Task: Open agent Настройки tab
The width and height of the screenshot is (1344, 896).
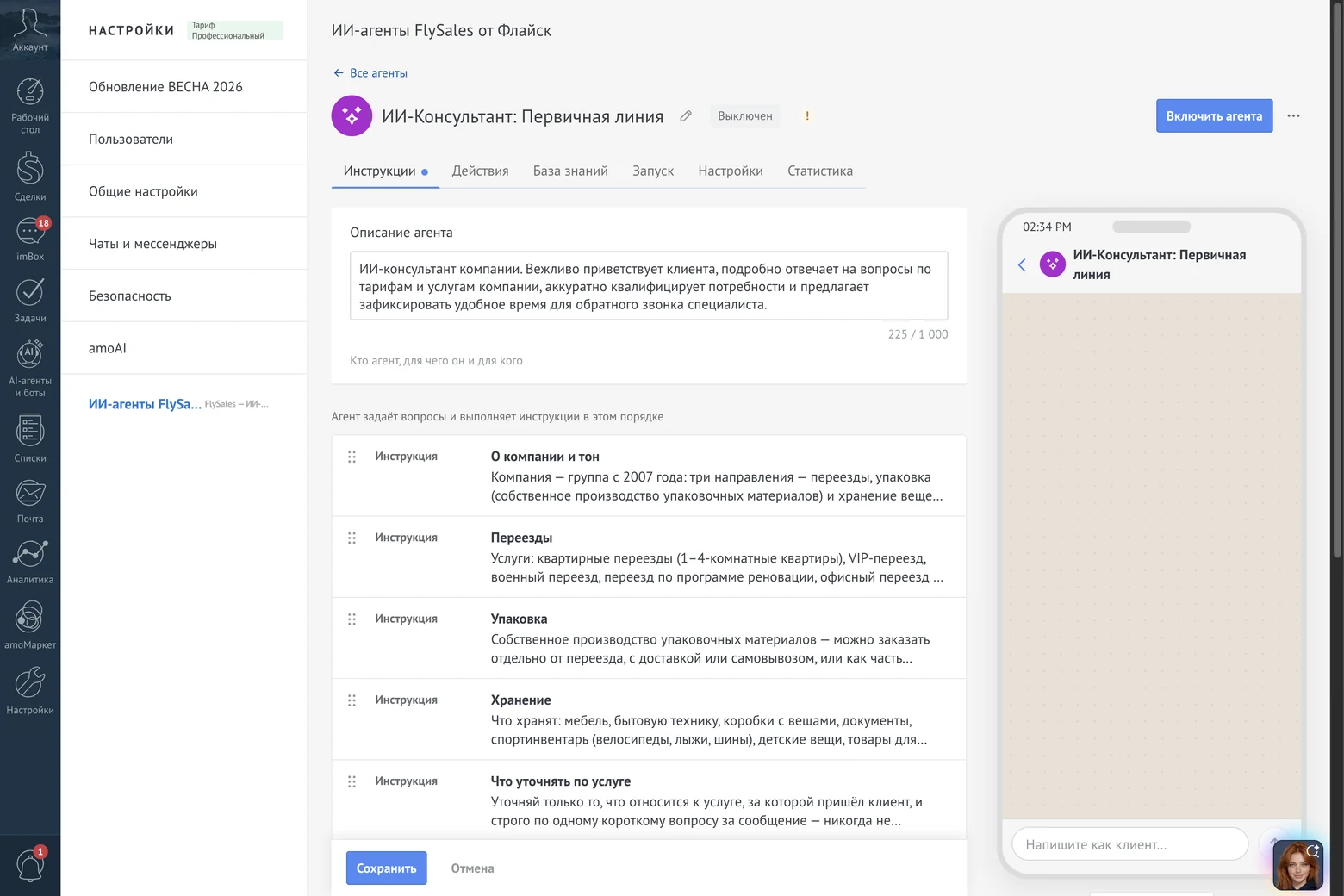Action: coord(731,171)
